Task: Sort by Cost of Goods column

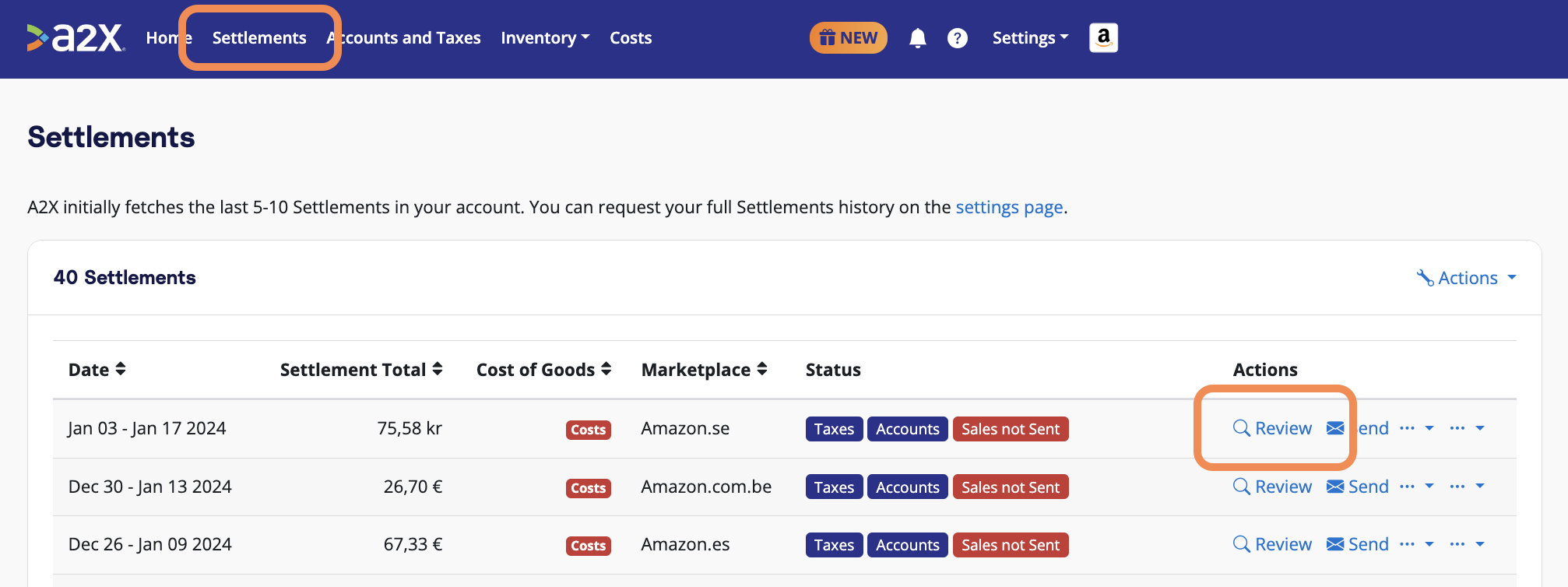Action: tap(543, 369)
